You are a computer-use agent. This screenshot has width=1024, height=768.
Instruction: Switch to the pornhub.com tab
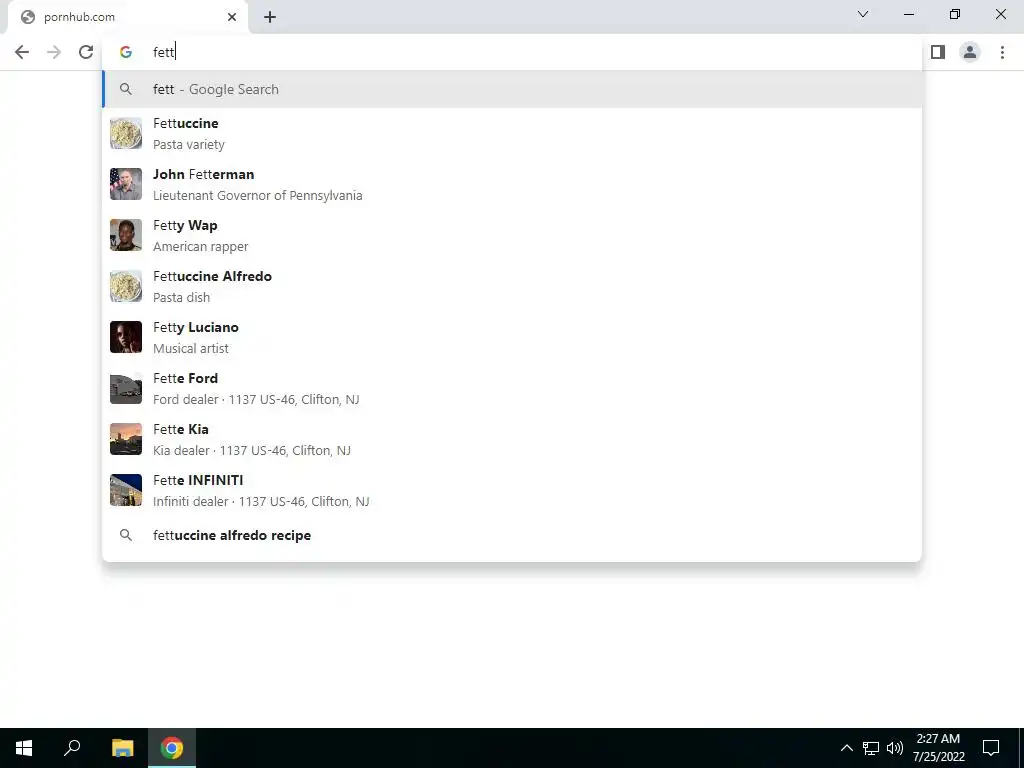[127, 17]
